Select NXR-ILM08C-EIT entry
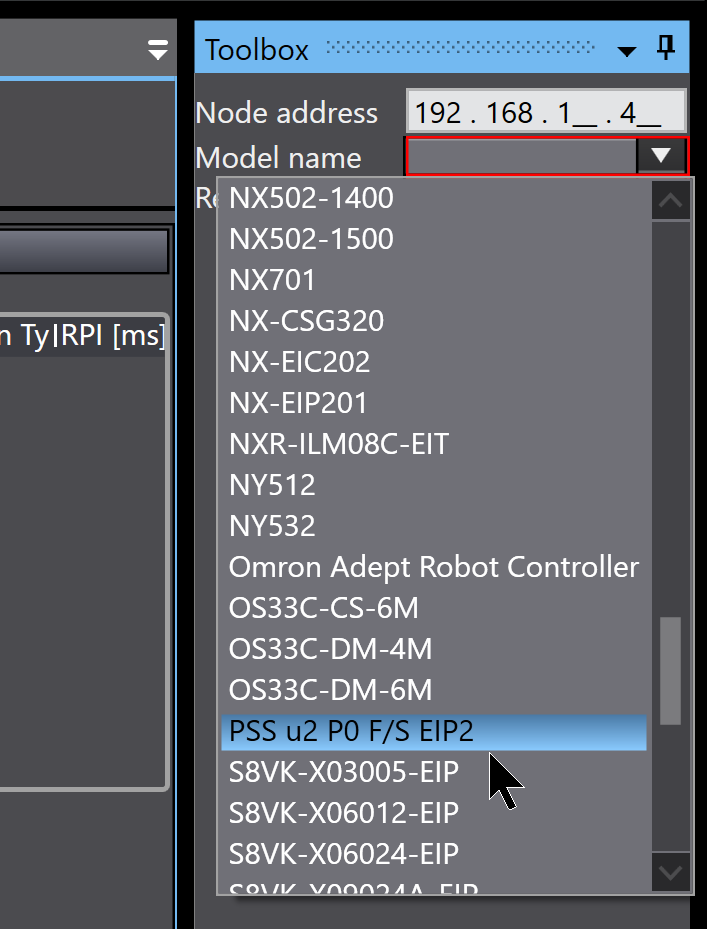 [433, 444]
